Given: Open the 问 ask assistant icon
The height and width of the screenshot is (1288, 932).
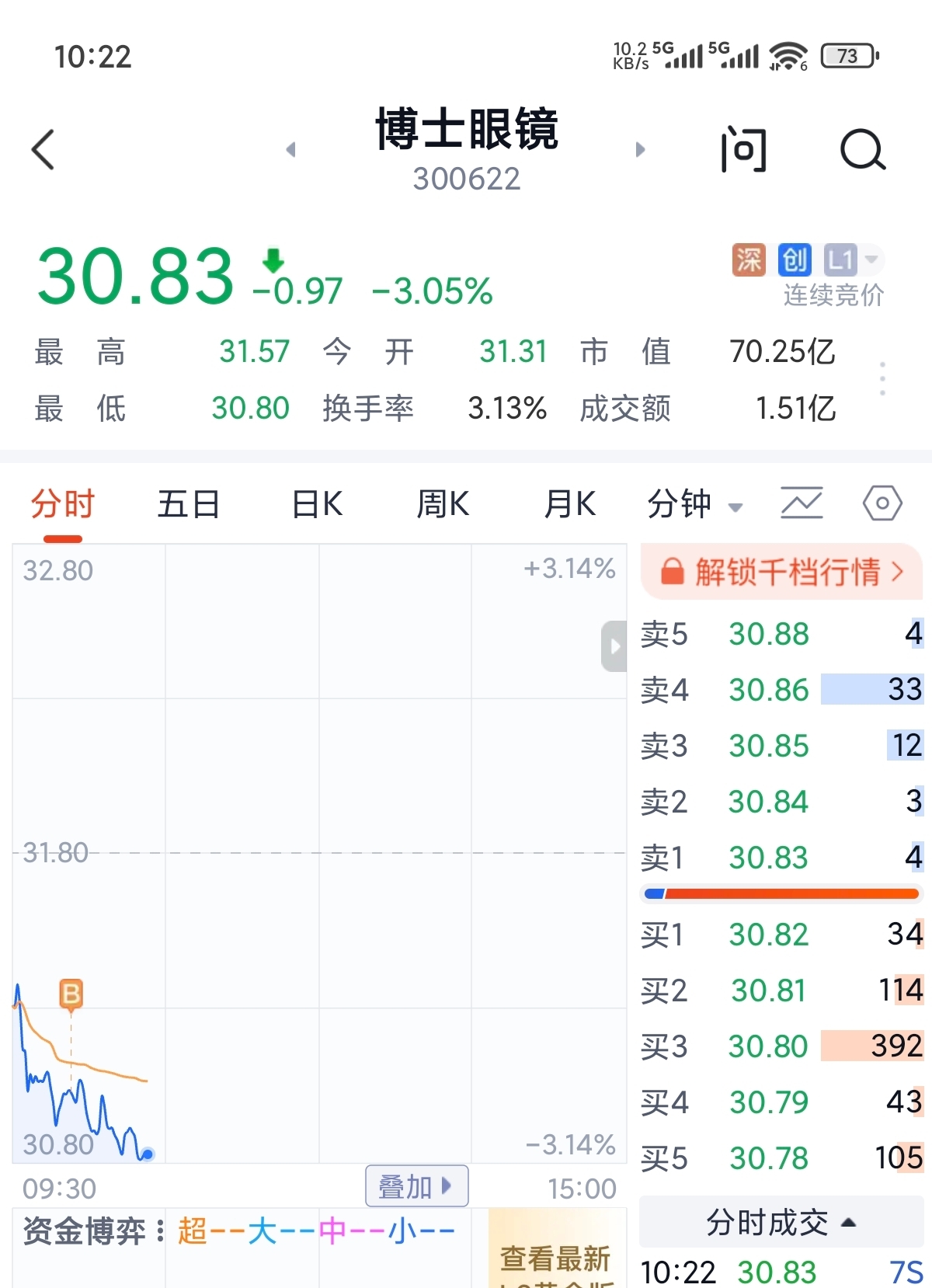Looking at the screenshot, I should tap(743, 149).
